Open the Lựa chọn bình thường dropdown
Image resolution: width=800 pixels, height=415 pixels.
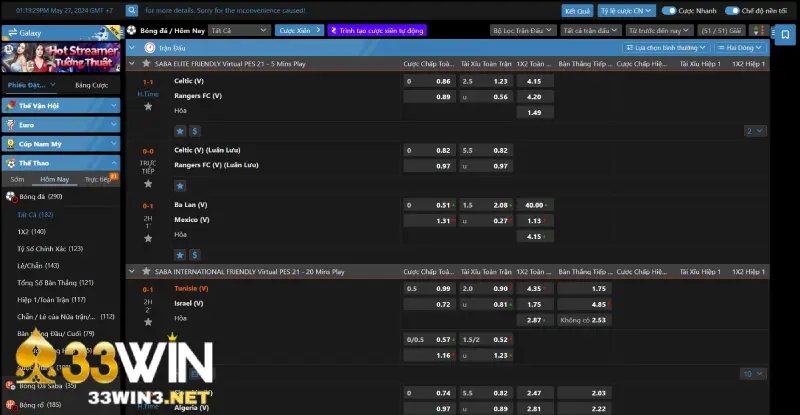click(x=666, y=47)
